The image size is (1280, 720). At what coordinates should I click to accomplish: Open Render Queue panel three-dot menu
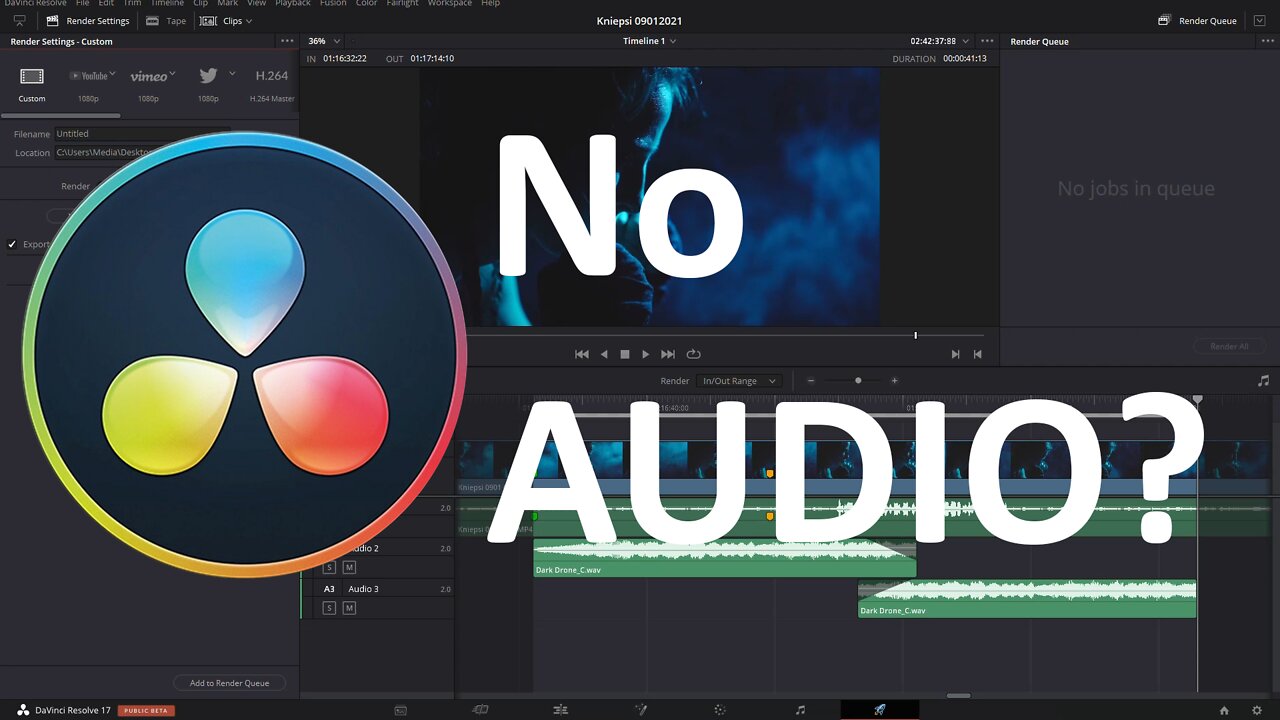[1267, 41]
